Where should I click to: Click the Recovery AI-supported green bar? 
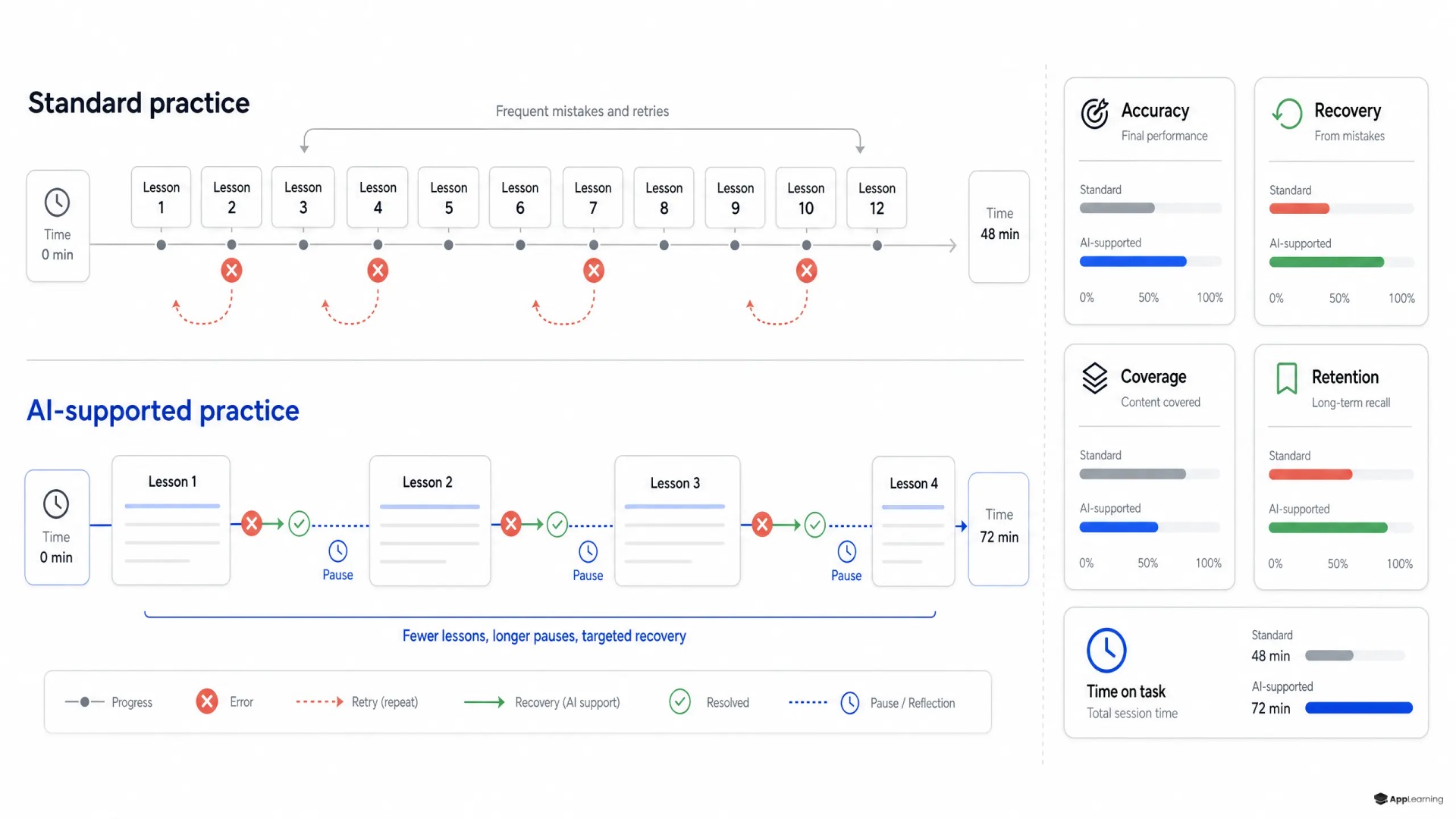tap(1326, 262)
